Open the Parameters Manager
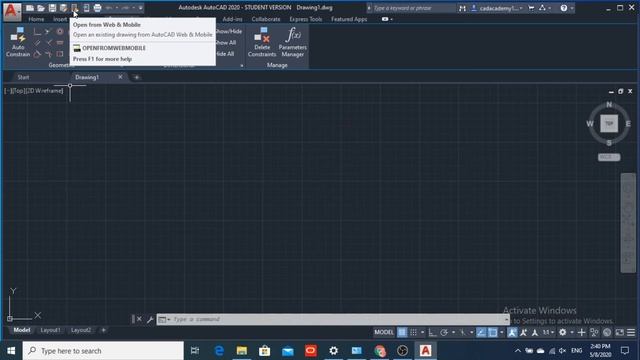The image size is (640, 360). (293, 42)
